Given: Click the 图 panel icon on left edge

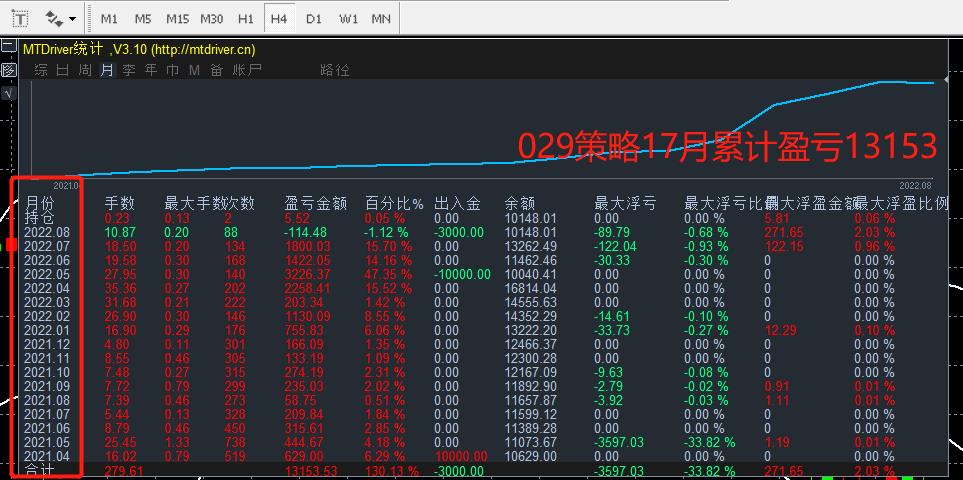Looking at the screenshot, I should click(8, 70).
